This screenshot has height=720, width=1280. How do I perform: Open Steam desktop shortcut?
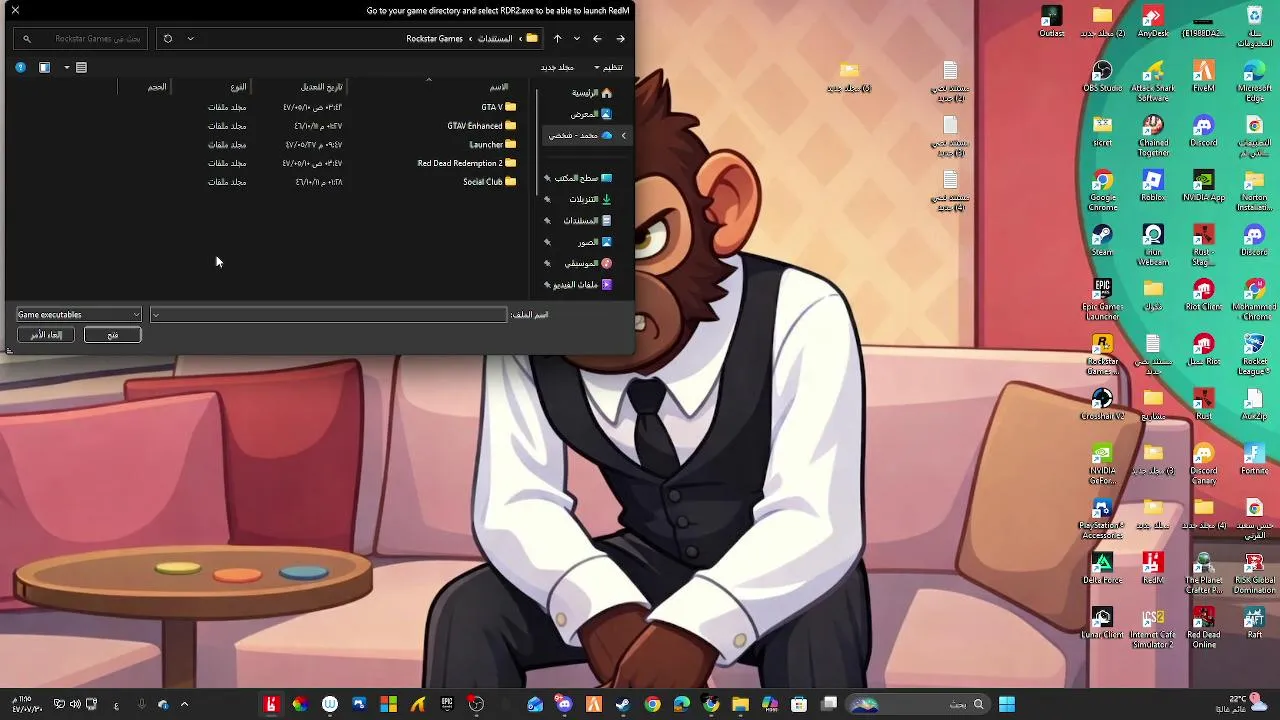click(x=1102, y=241)
